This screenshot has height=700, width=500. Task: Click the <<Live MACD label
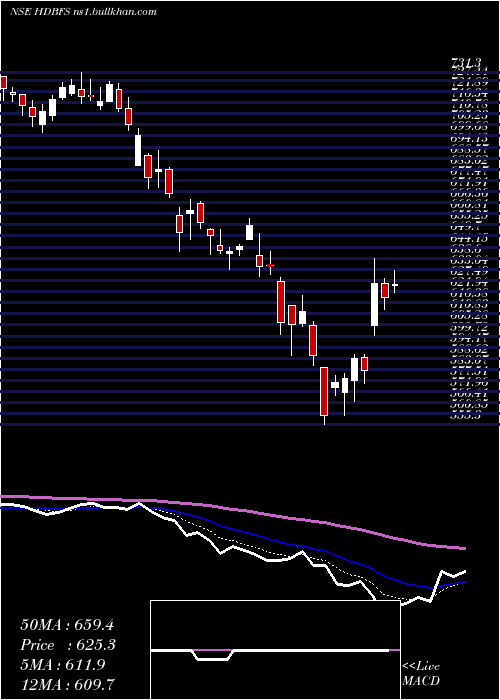(421, 673)
